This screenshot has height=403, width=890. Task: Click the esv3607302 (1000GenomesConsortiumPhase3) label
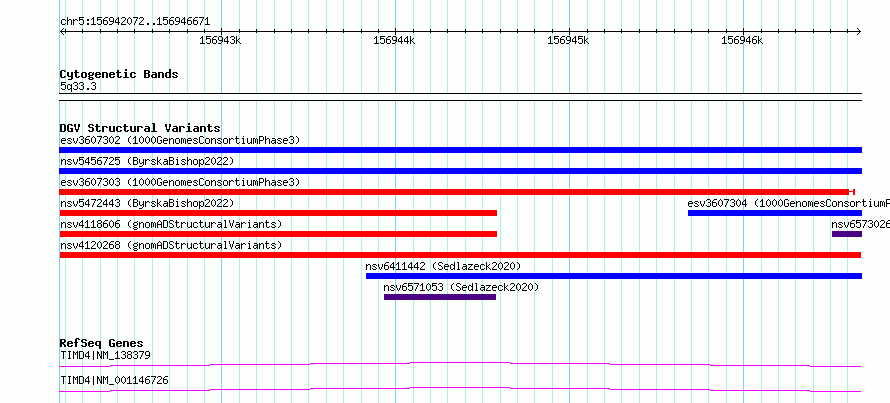180,140
